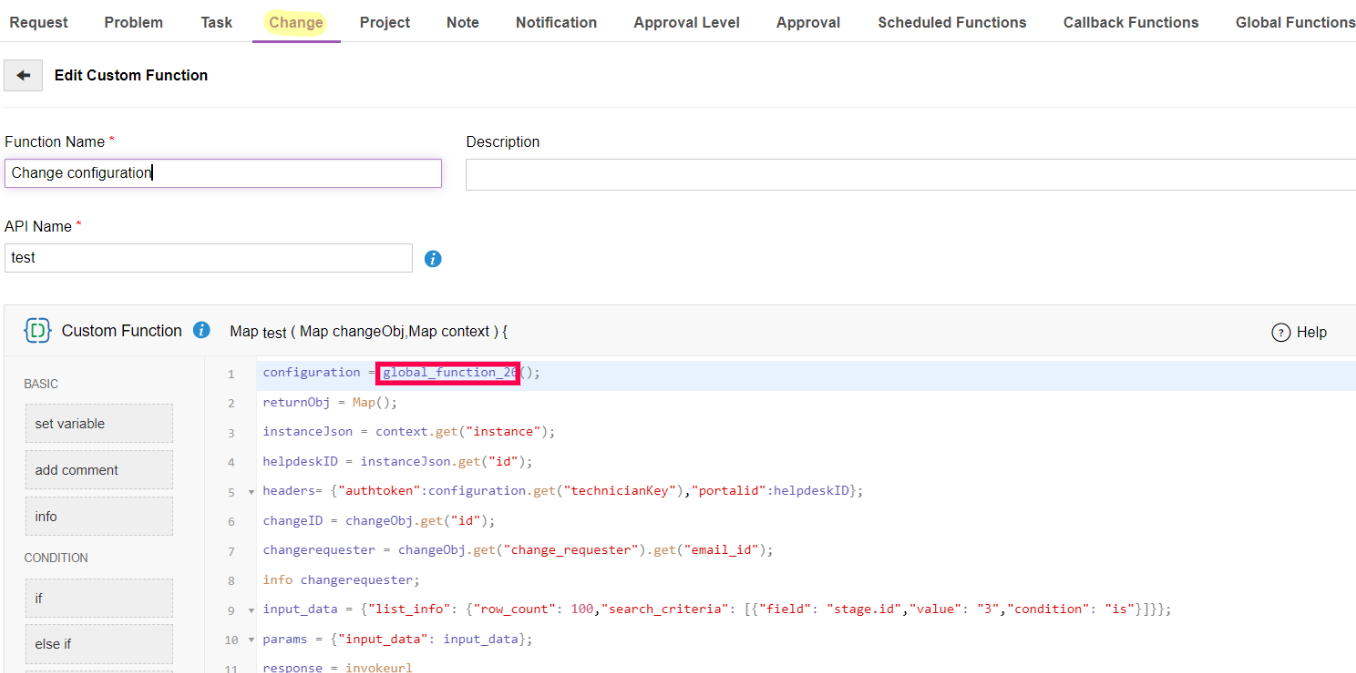The width and height of the screenshot is (1356, 673).
Task: Click the 'set variable' block
Action: 98,423
